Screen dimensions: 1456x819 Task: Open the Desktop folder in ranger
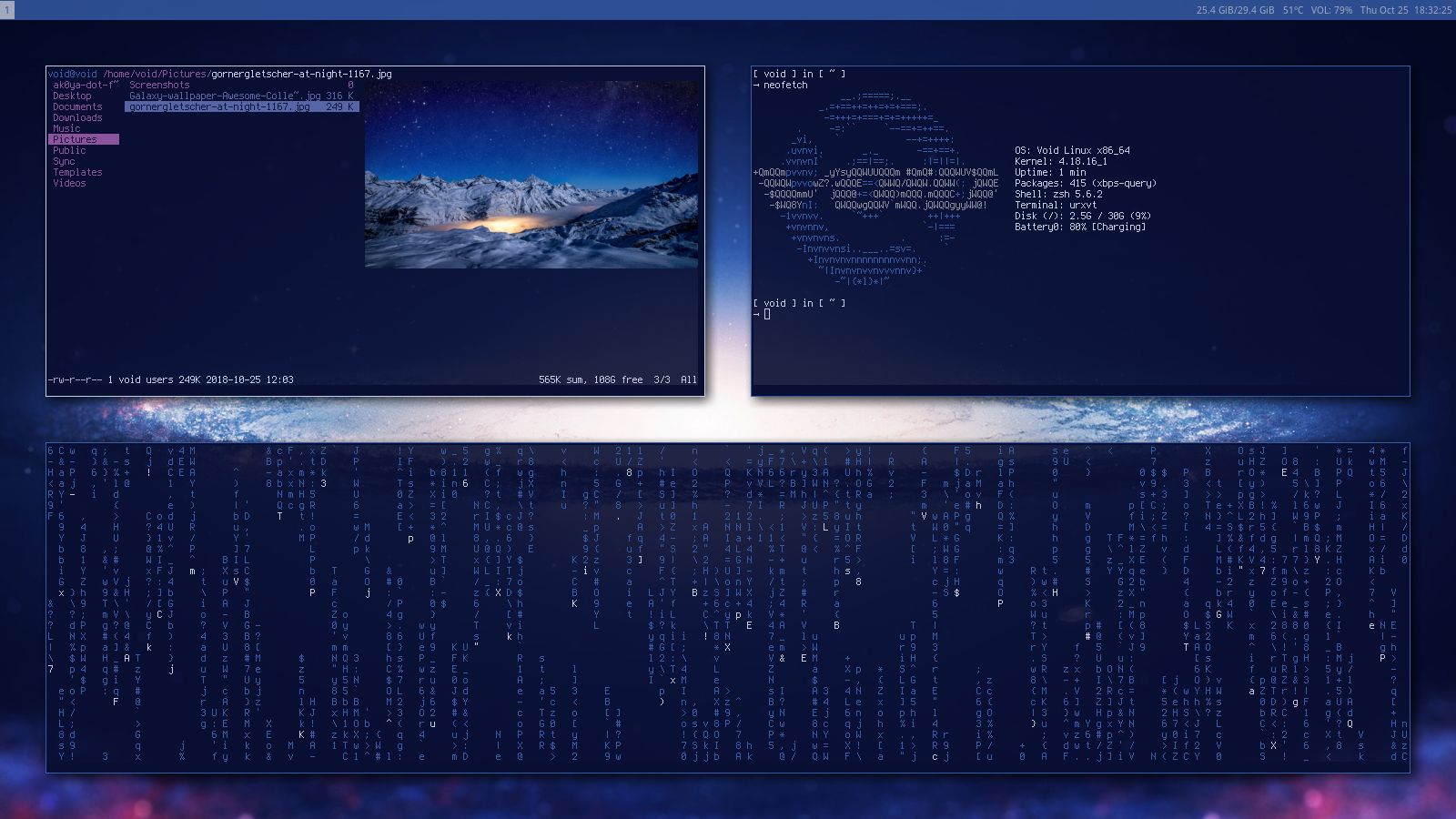click(72, 96)
